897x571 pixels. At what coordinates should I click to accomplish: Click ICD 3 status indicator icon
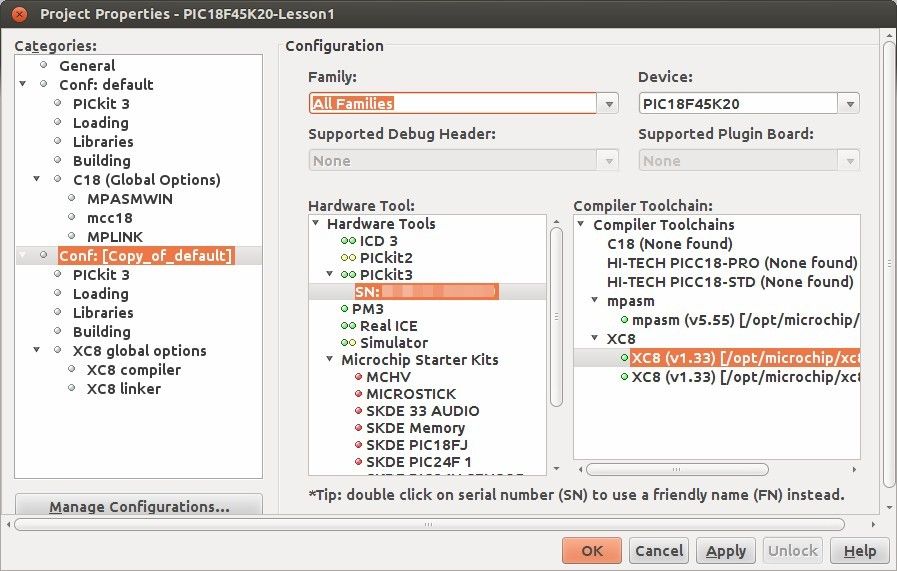point(348,241)
